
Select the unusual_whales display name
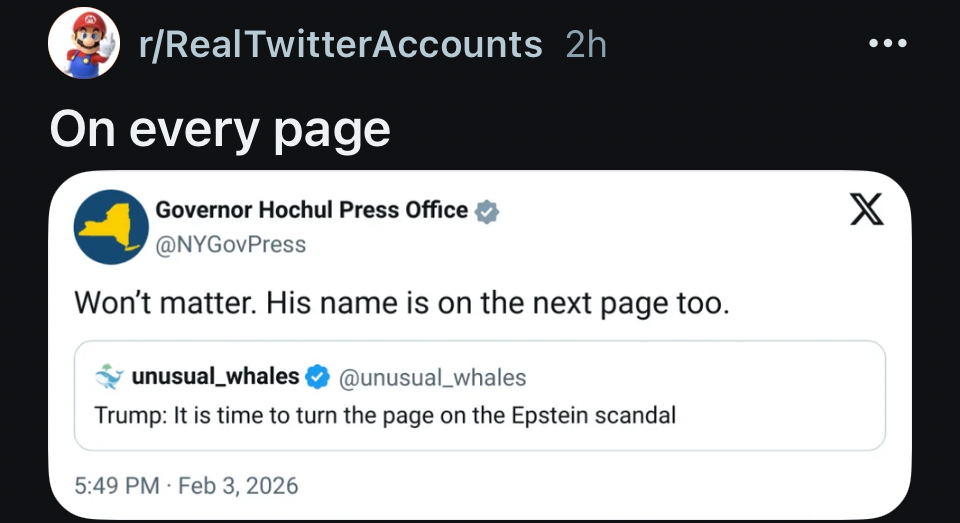point(215,376)
